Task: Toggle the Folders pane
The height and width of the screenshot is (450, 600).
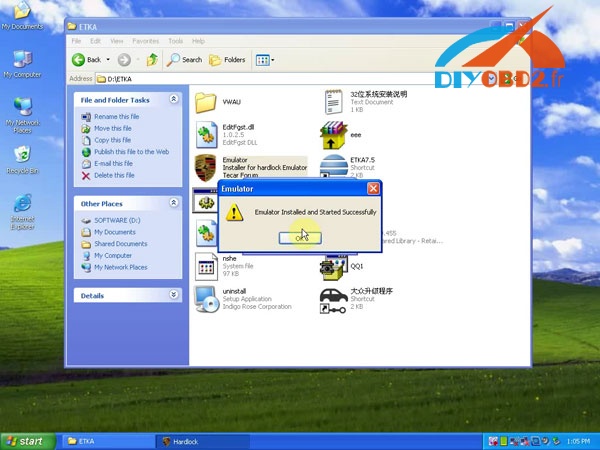Action: pyautogui.click(x=227, y=60)
